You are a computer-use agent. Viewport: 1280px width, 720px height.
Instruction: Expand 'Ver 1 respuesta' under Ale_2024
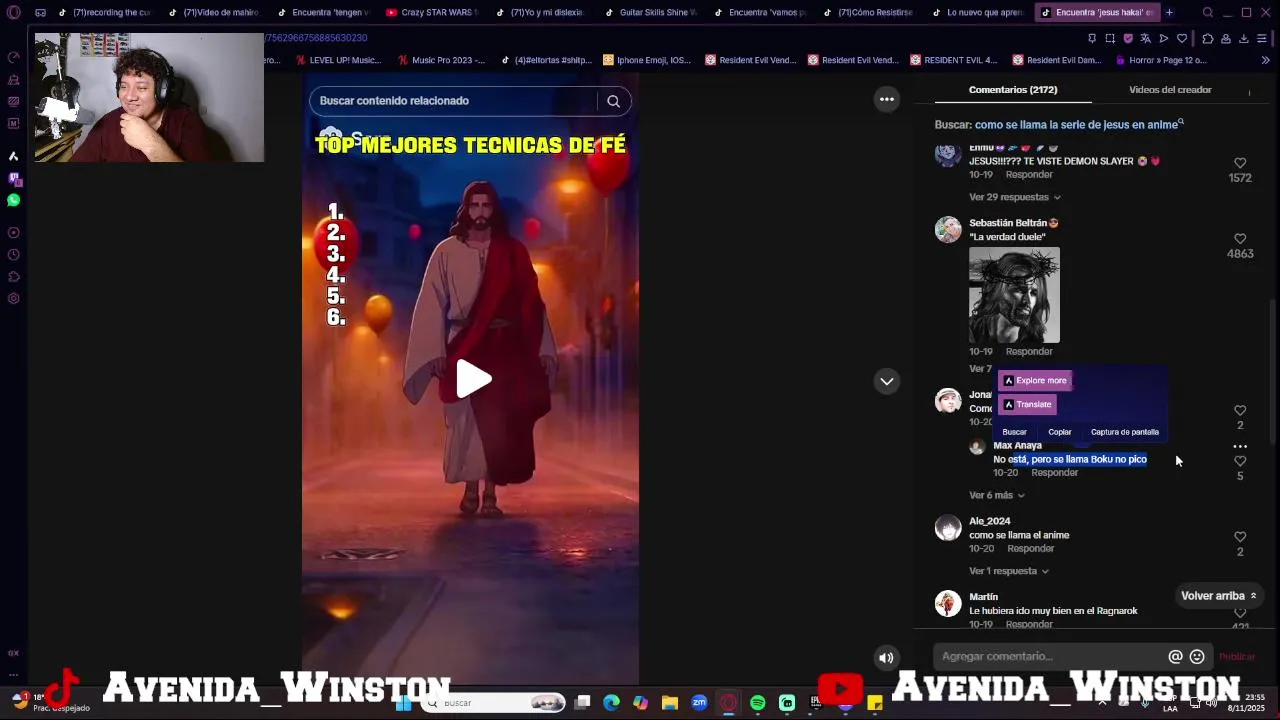tap(1008, 571)
